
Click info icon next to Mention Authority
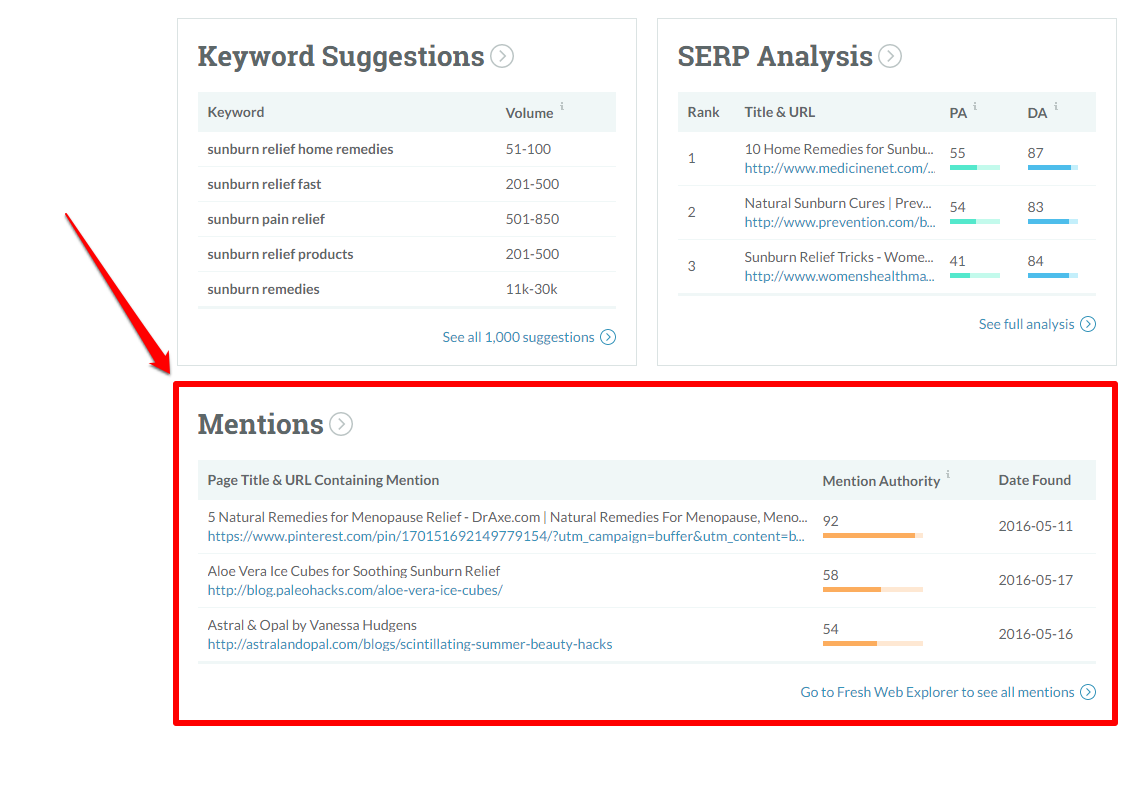pos(948,475)
